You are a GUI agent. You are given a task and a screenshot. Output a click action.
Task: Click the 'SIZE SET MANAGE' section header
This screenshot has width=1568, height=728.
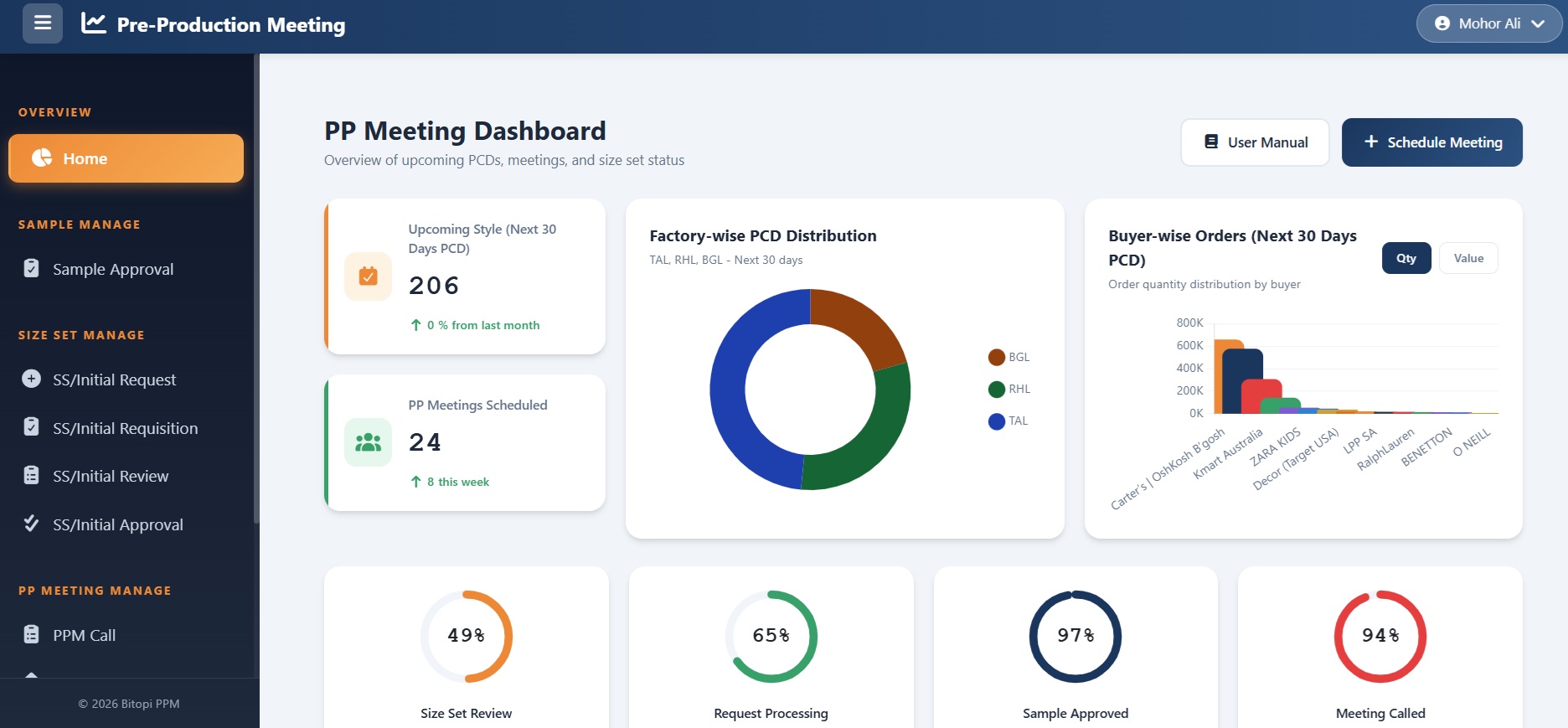[x=81, y=335]
